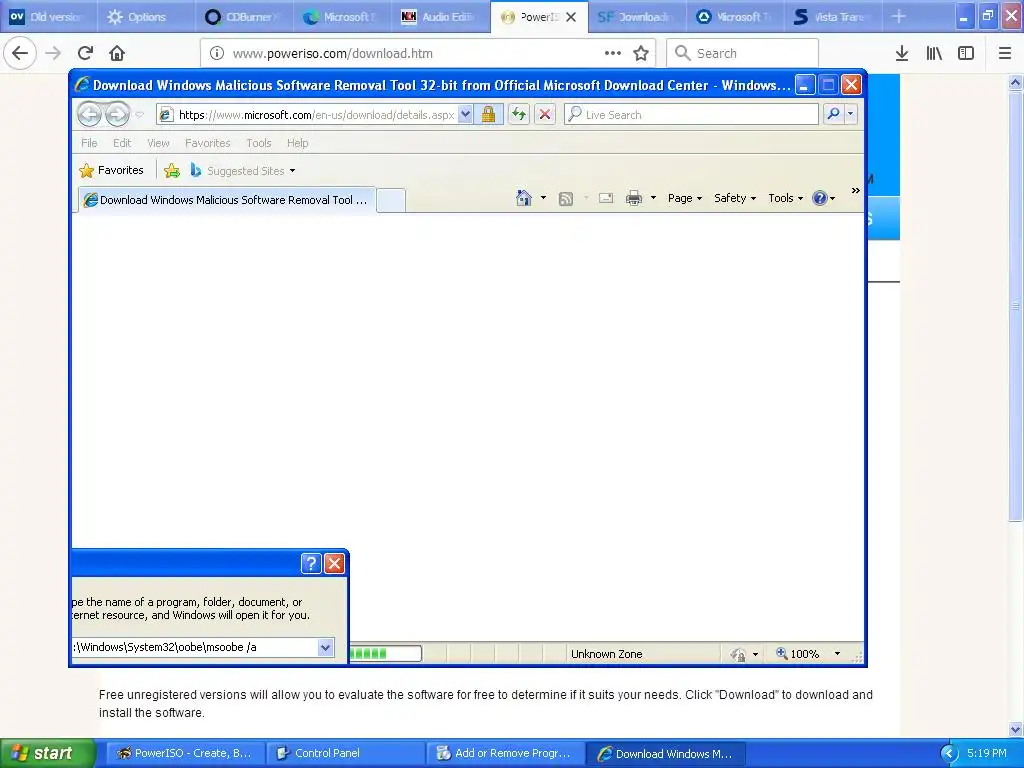Click IE Live Search magnifier button
This screenshot has height=768, width=1024.
click(x=833, y=114)
